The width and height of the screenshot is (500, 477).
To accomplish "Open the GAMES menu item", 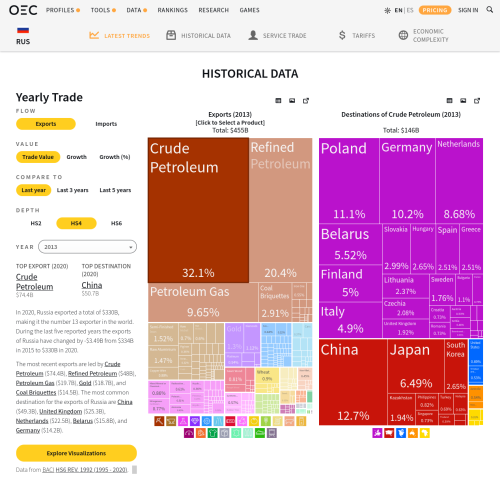I will (x=249, y=10).
